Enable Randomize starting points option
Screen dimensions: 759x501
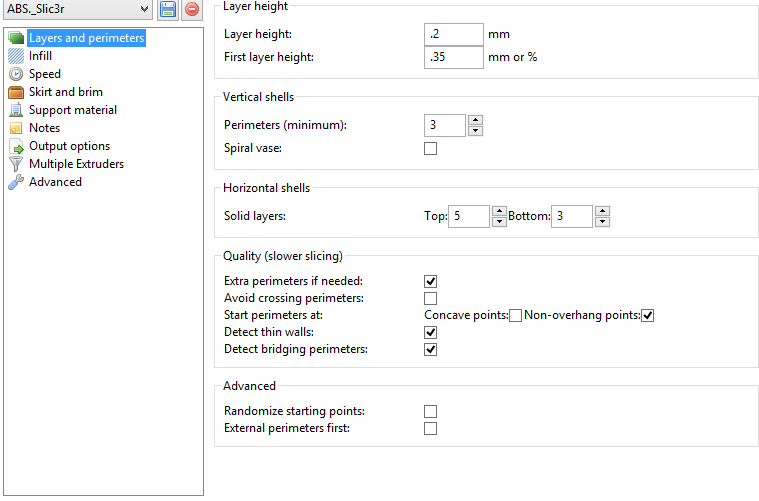431,411
